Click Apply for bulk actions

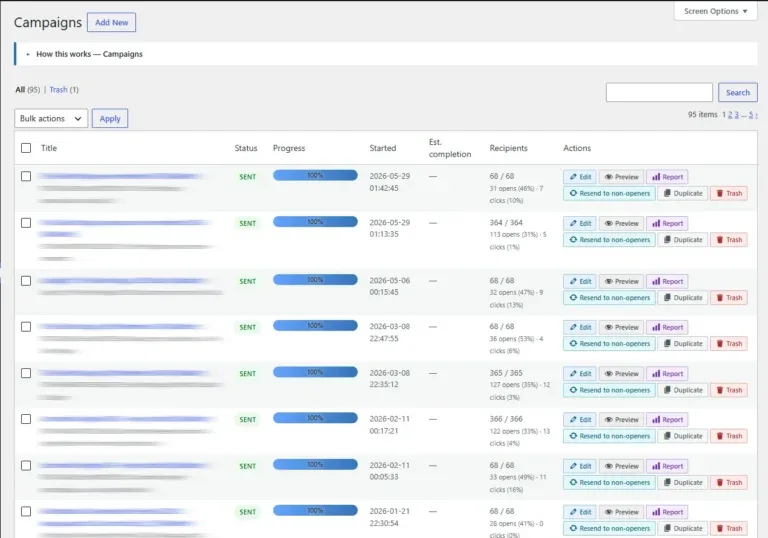point(110,119)
